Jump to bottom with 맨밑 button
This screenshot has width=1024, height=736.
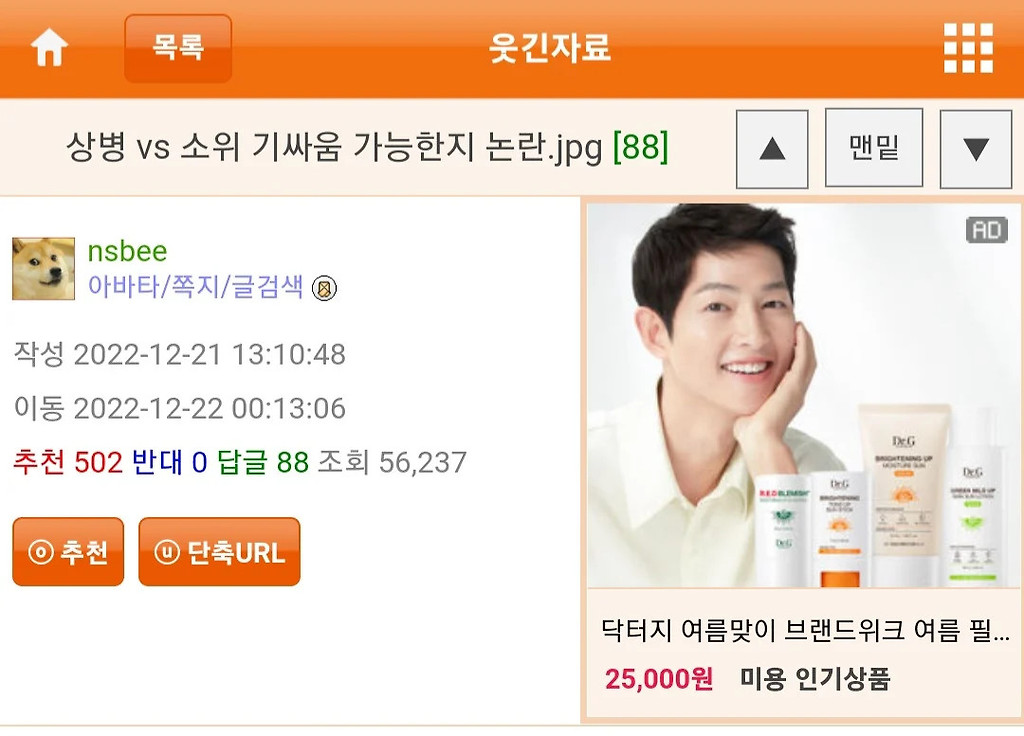pos(874,148)
